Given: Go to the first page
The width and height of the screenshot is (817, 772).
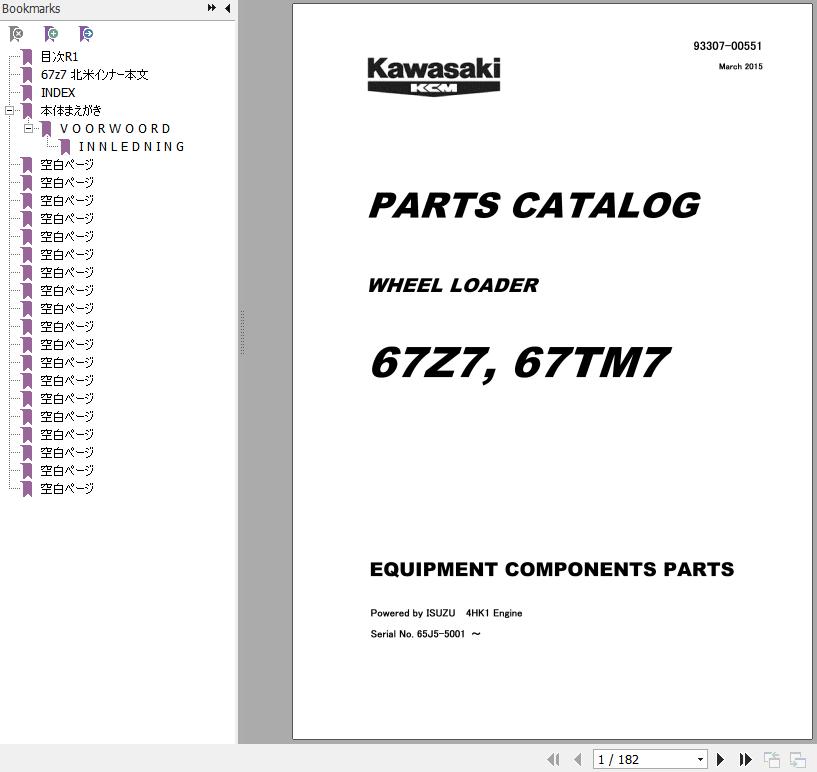Looking at the screenshot, I should [554, 759].
